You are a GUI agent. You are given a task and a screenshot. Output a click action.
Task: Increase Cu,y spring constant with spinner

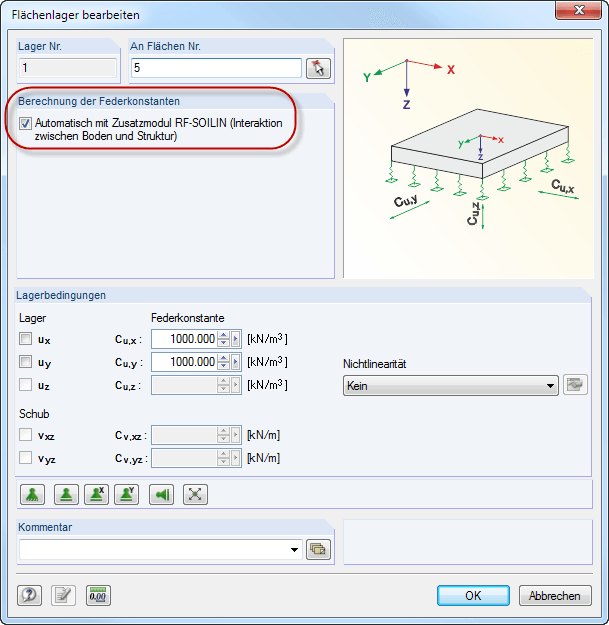coord(224,358)
